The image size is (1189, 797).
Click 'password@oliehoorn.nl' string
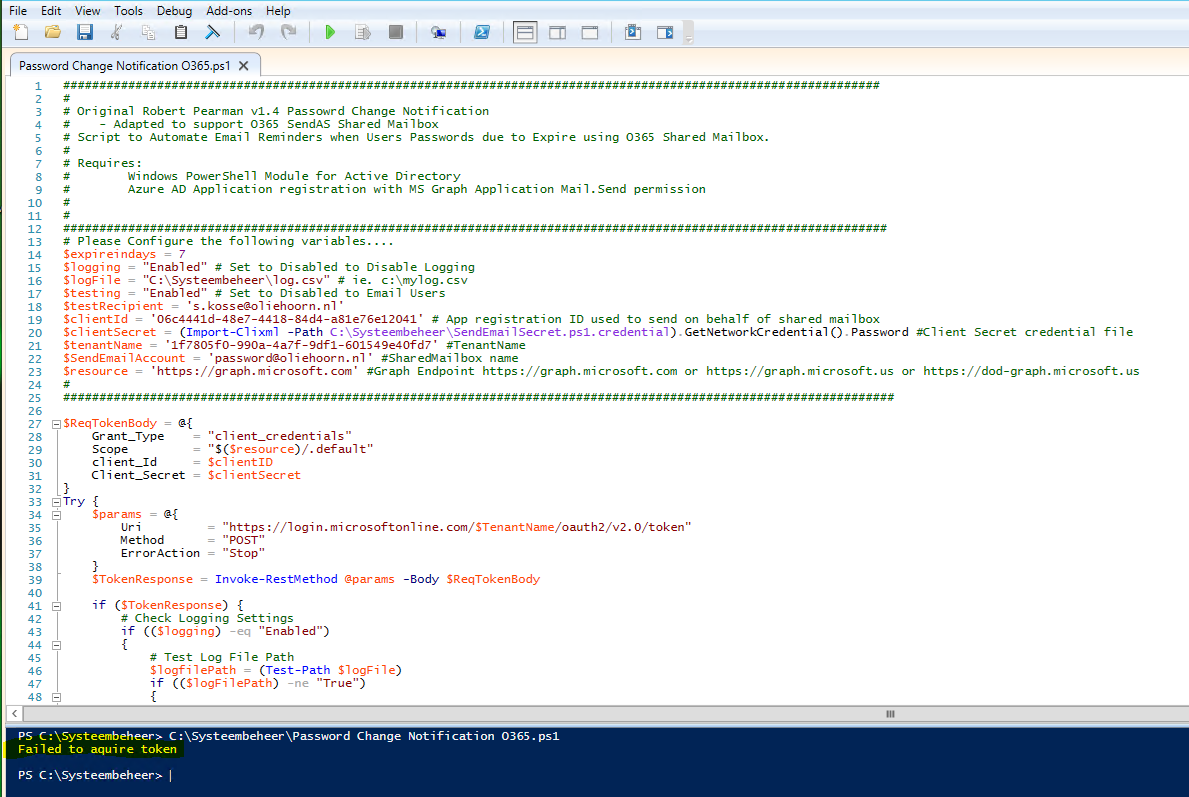290,358
